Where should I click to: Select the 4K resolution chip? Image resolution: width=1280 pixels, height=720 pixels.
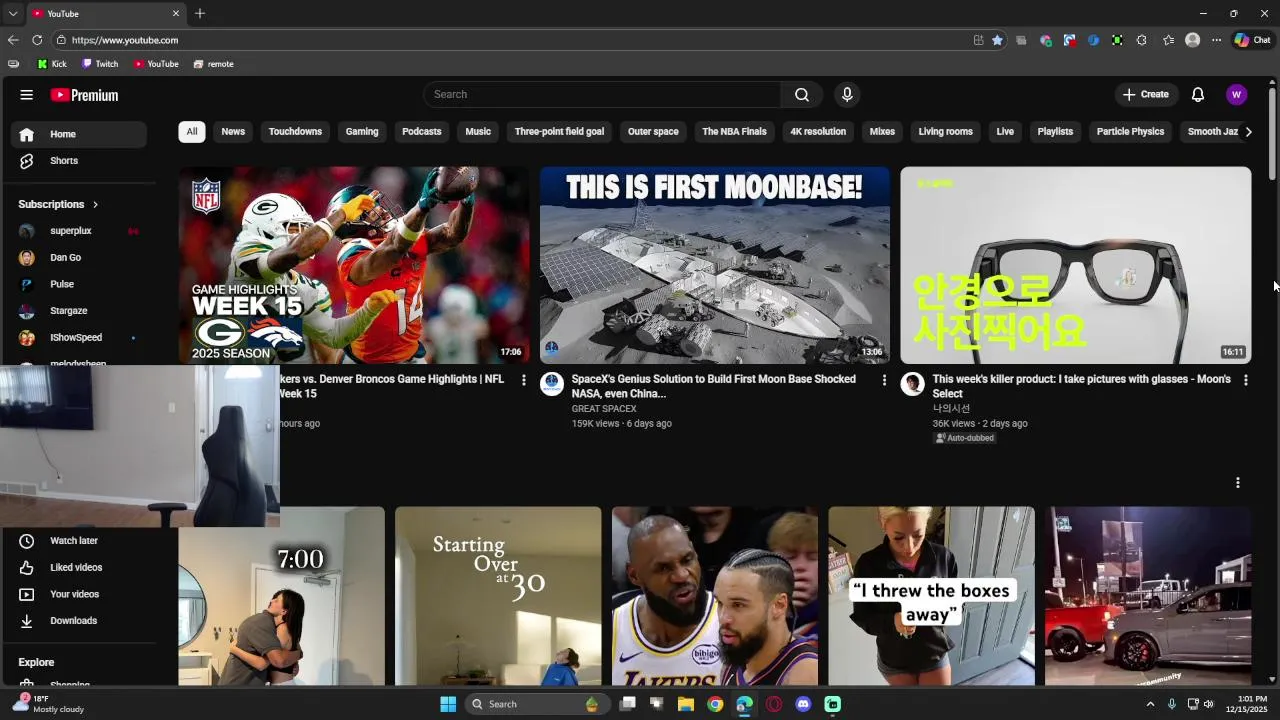click(x=818, y=132)
